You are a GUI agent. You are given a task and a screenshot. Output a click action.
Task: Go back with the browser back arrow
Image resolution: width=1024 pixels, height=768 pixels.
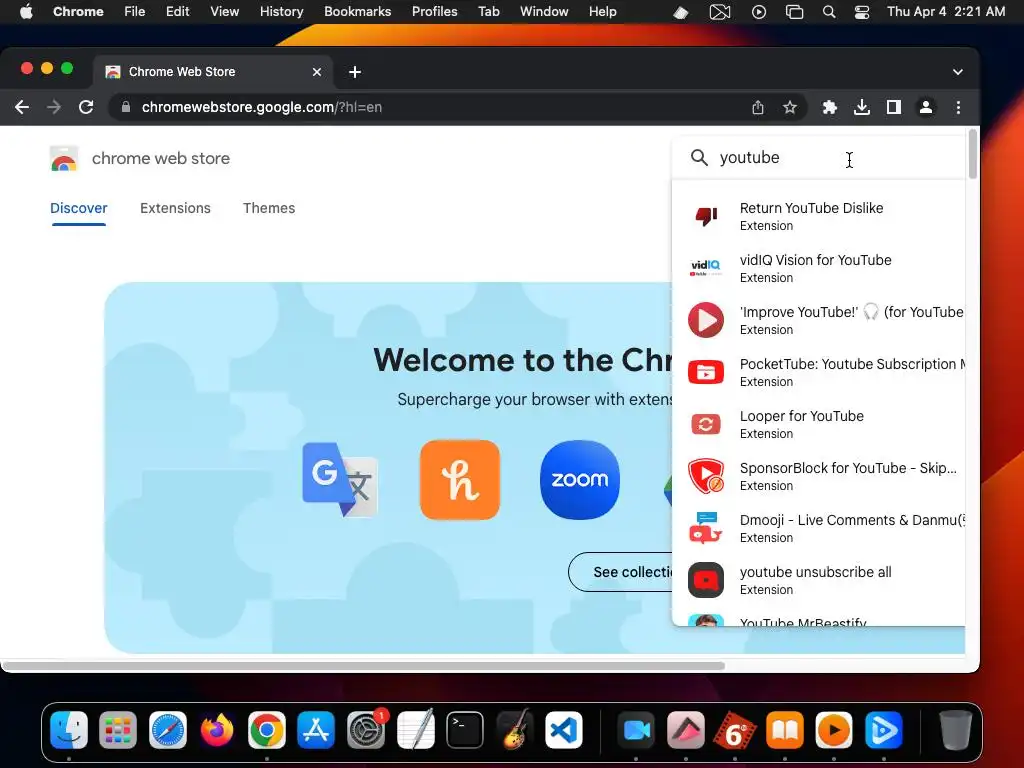(x=22, y=107)
